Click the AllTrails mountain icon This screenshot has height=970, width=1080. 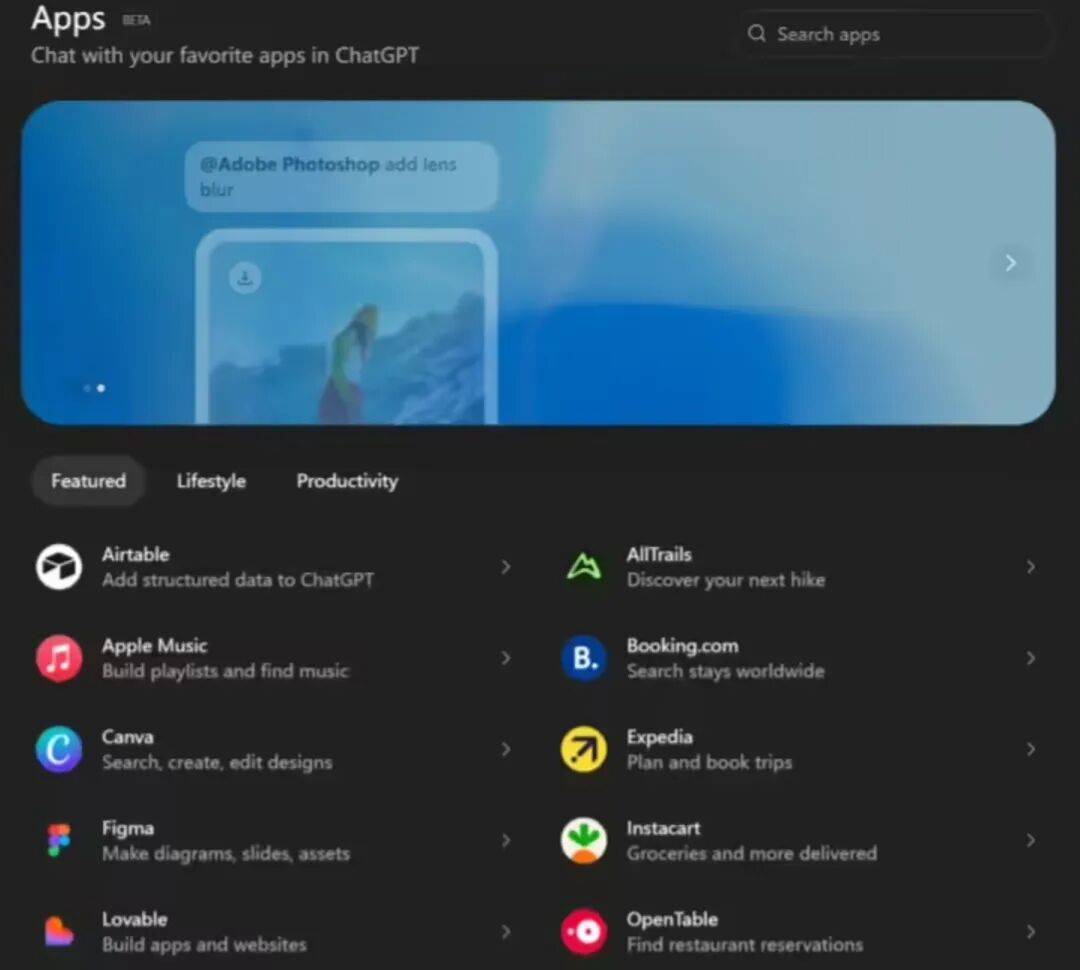tap(584, 567)
